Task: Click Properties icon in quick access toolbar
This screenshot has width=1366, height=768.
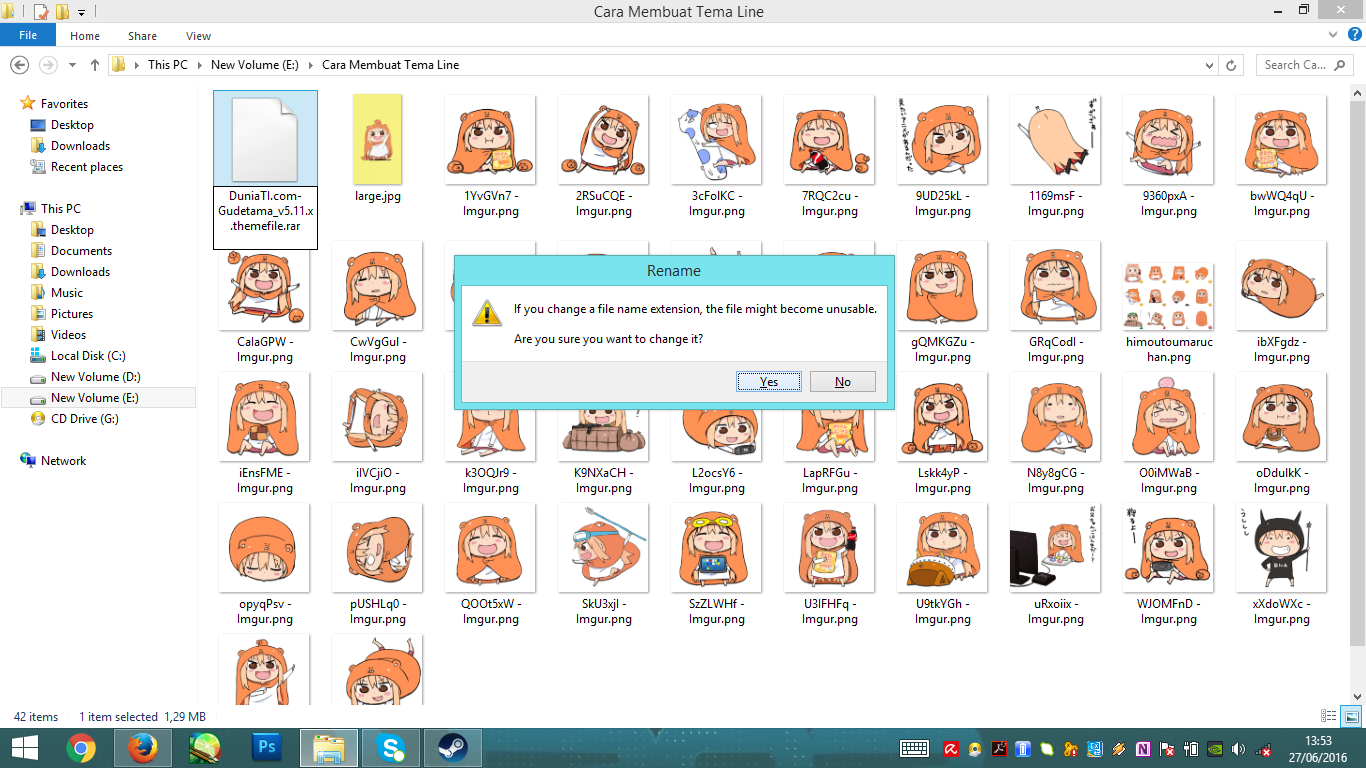Action: click(40, 12)
